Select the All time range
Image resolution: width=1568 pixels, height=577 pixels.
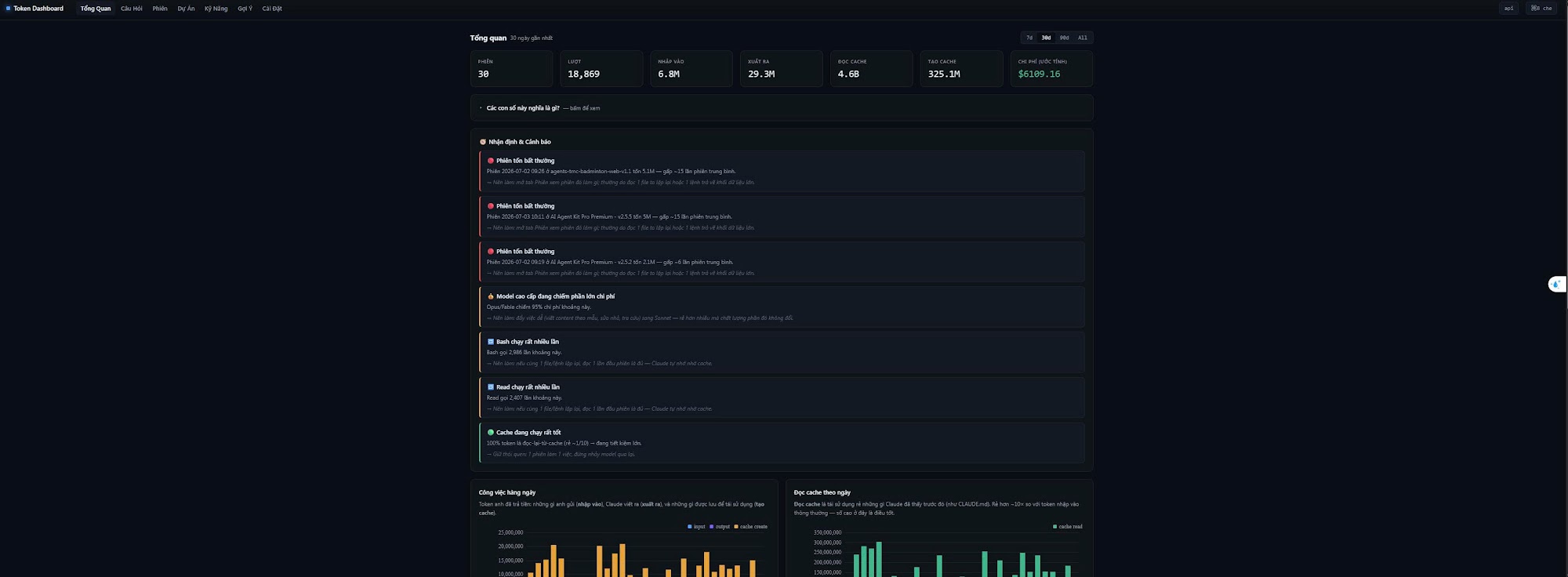pyautogui.click(x=1082, y=38)
